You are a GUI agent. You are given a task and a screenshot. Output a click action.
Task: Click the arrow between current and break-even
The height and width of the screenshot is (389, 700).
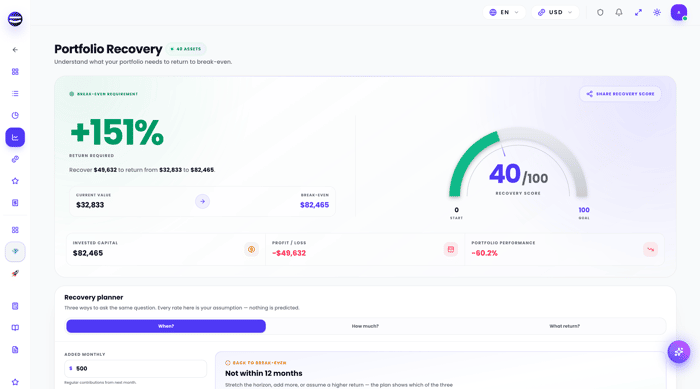(202, 201)
